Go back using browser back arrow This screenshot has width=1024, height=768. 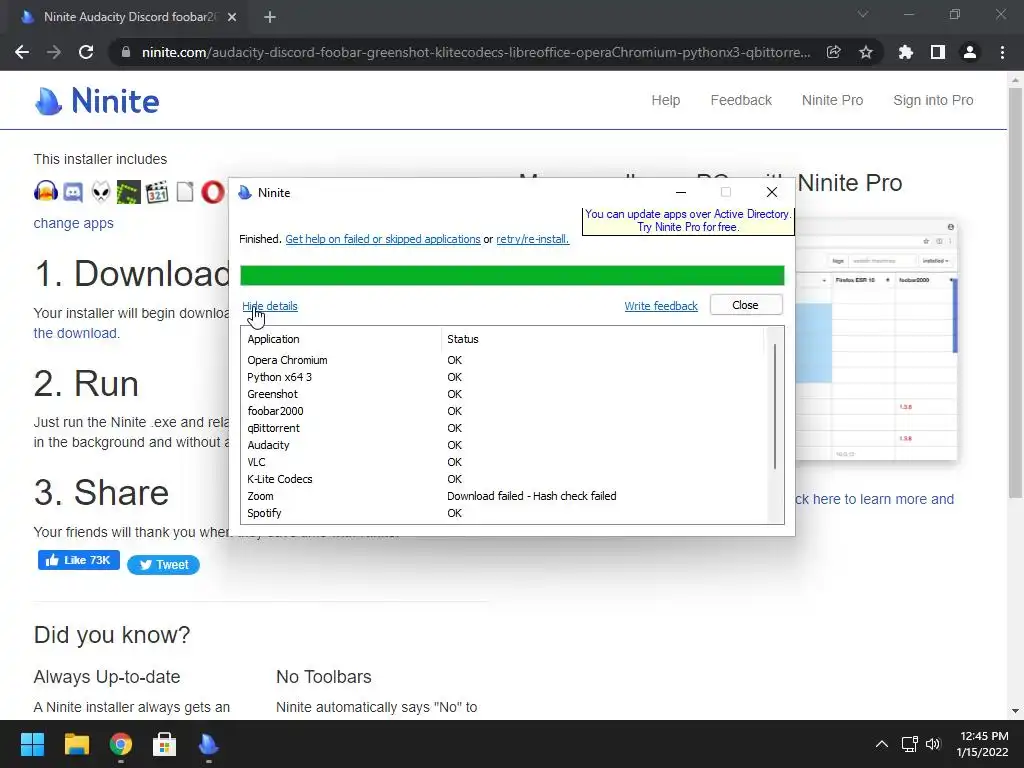click(22, 52)
